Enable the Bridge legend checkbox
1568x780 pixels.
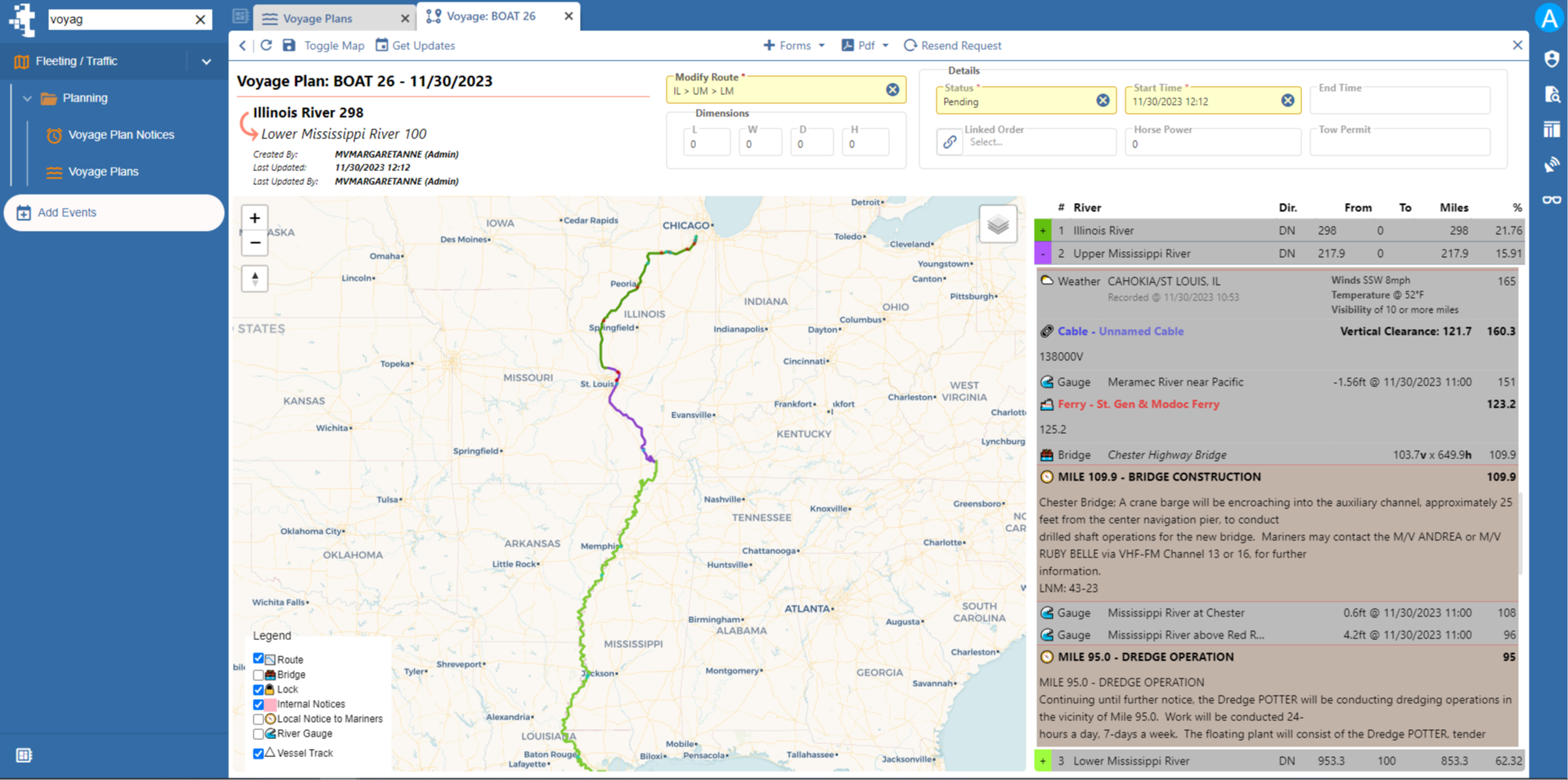tap(258, 674)
